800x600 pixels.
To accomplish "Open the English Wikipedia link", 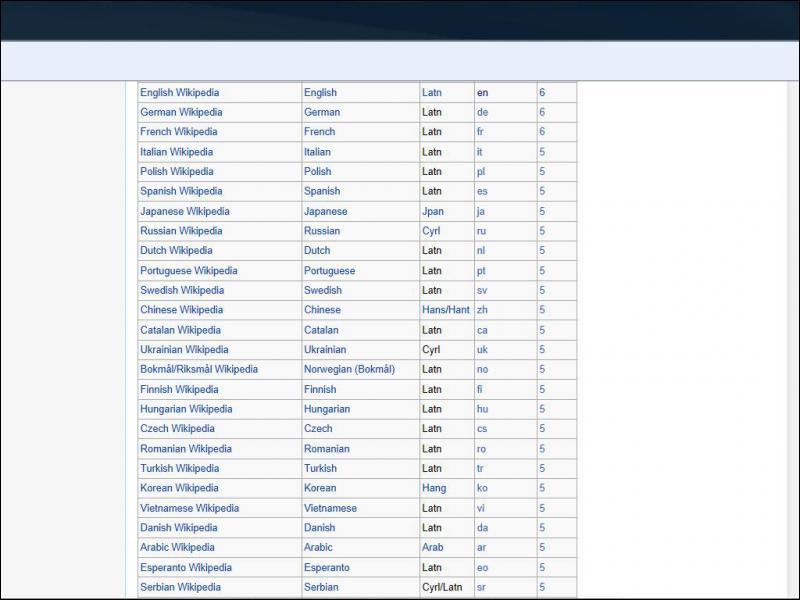I will [180, 92].
